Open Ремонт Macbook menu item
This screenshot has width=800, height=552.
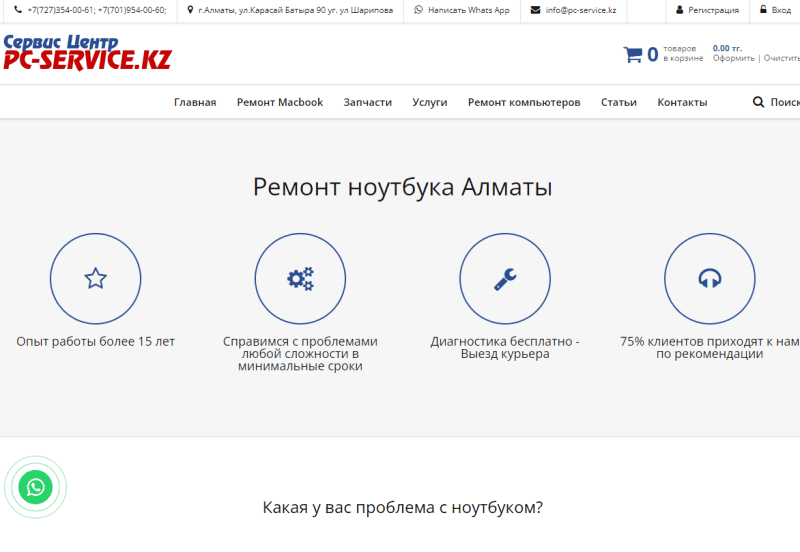(x=280, y=102)
